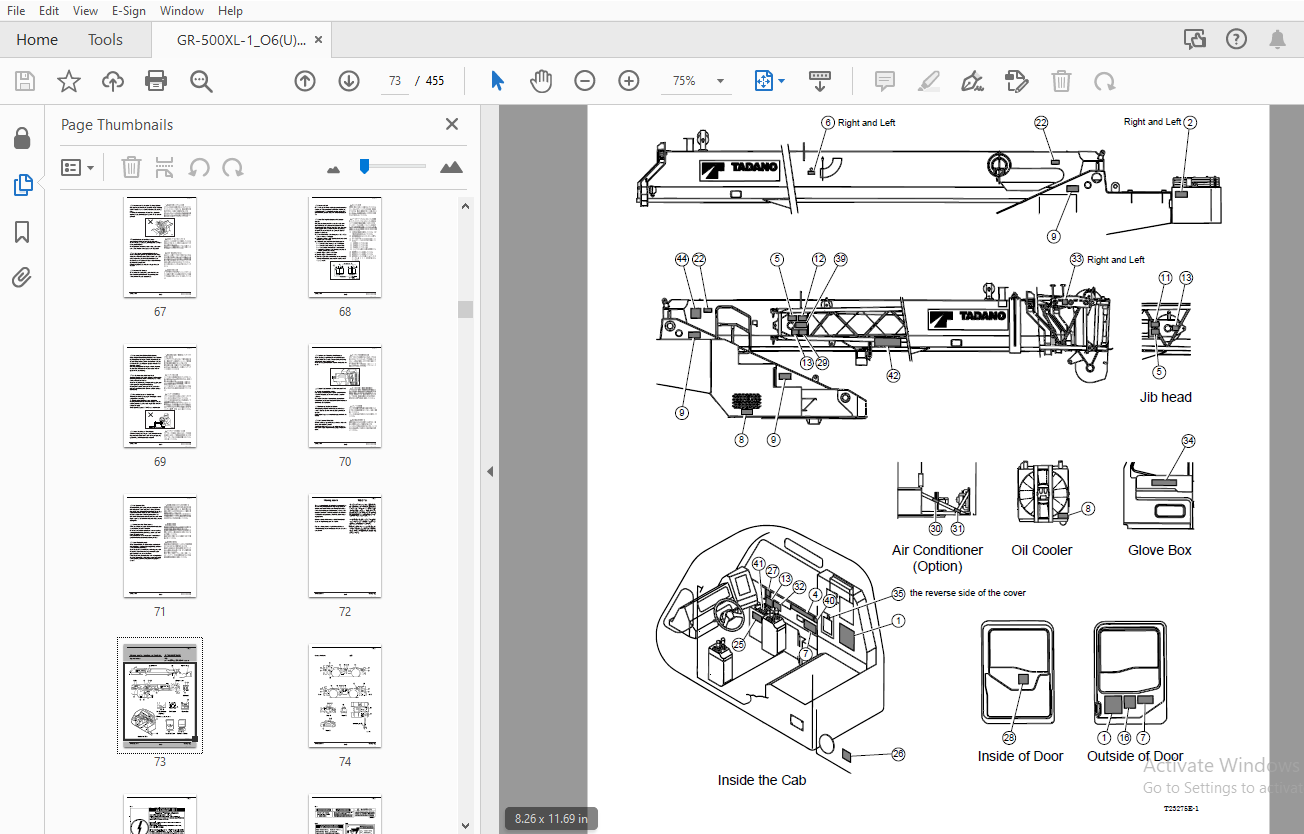Select page 72 thumbnail

click(345, 547)
